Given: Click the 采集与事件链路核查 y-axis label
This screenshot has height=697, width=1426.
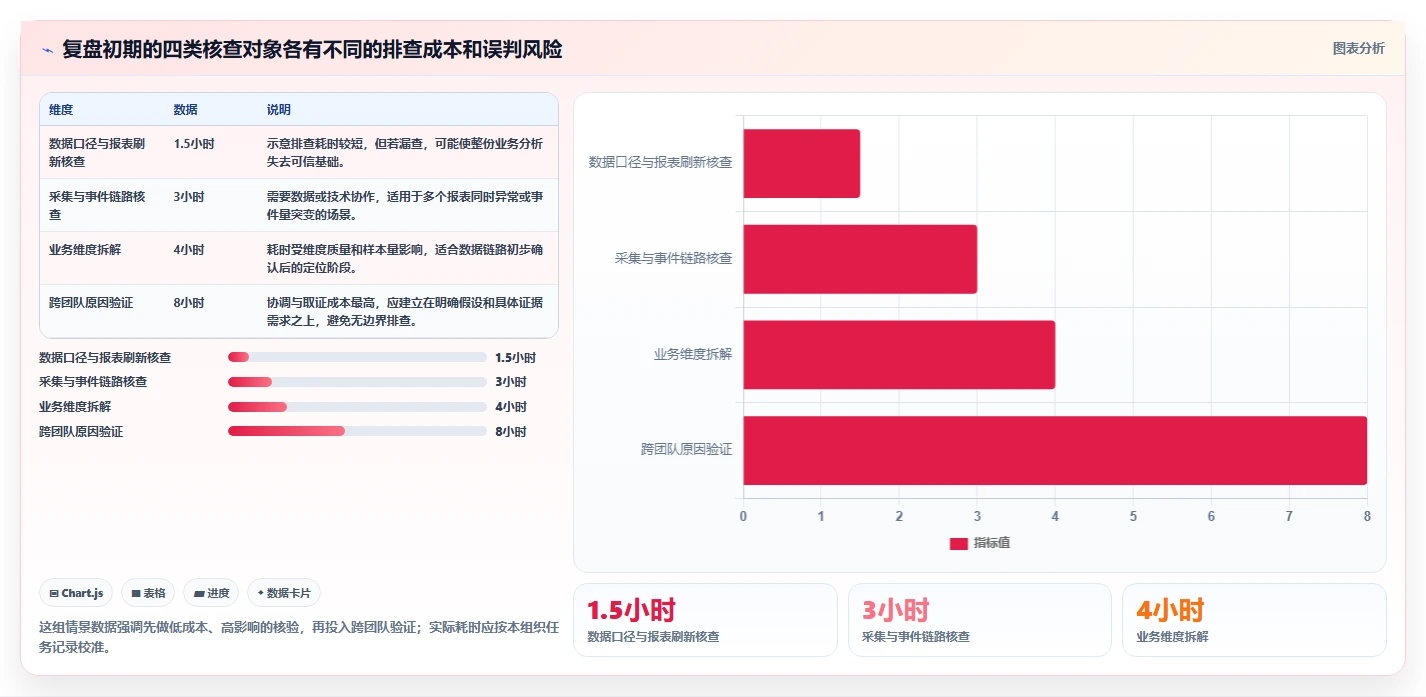Looking at the screenshot, I should (x=674, y=259).
